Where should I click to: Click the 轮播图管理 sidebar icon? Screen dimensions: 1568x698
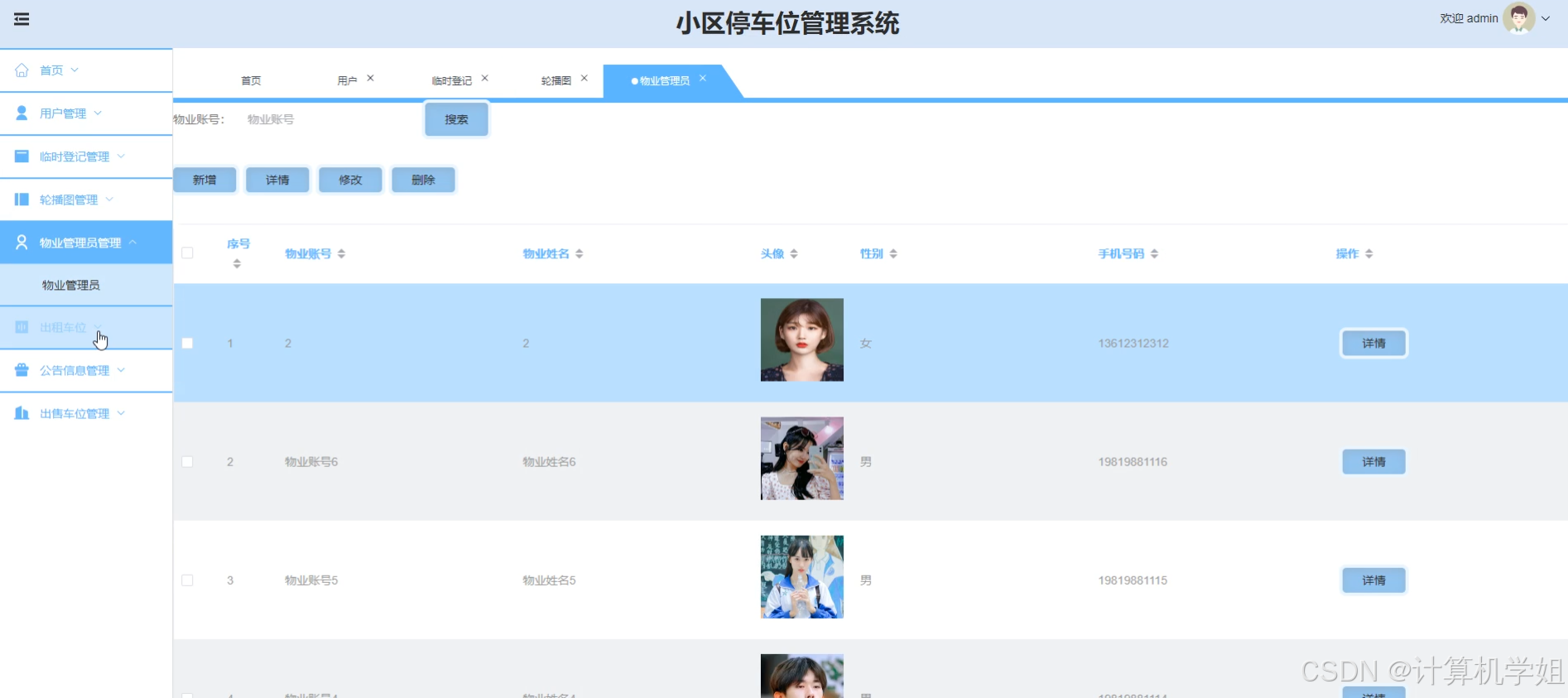(x=22, y=200)
